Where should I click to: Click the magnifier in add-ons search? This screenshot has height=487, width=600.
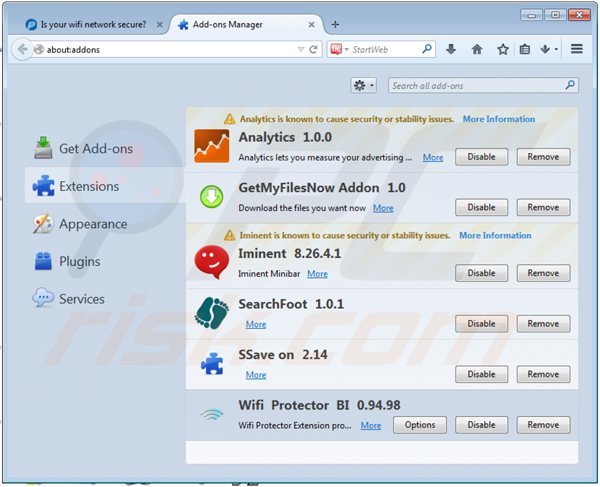coord(570,85)
